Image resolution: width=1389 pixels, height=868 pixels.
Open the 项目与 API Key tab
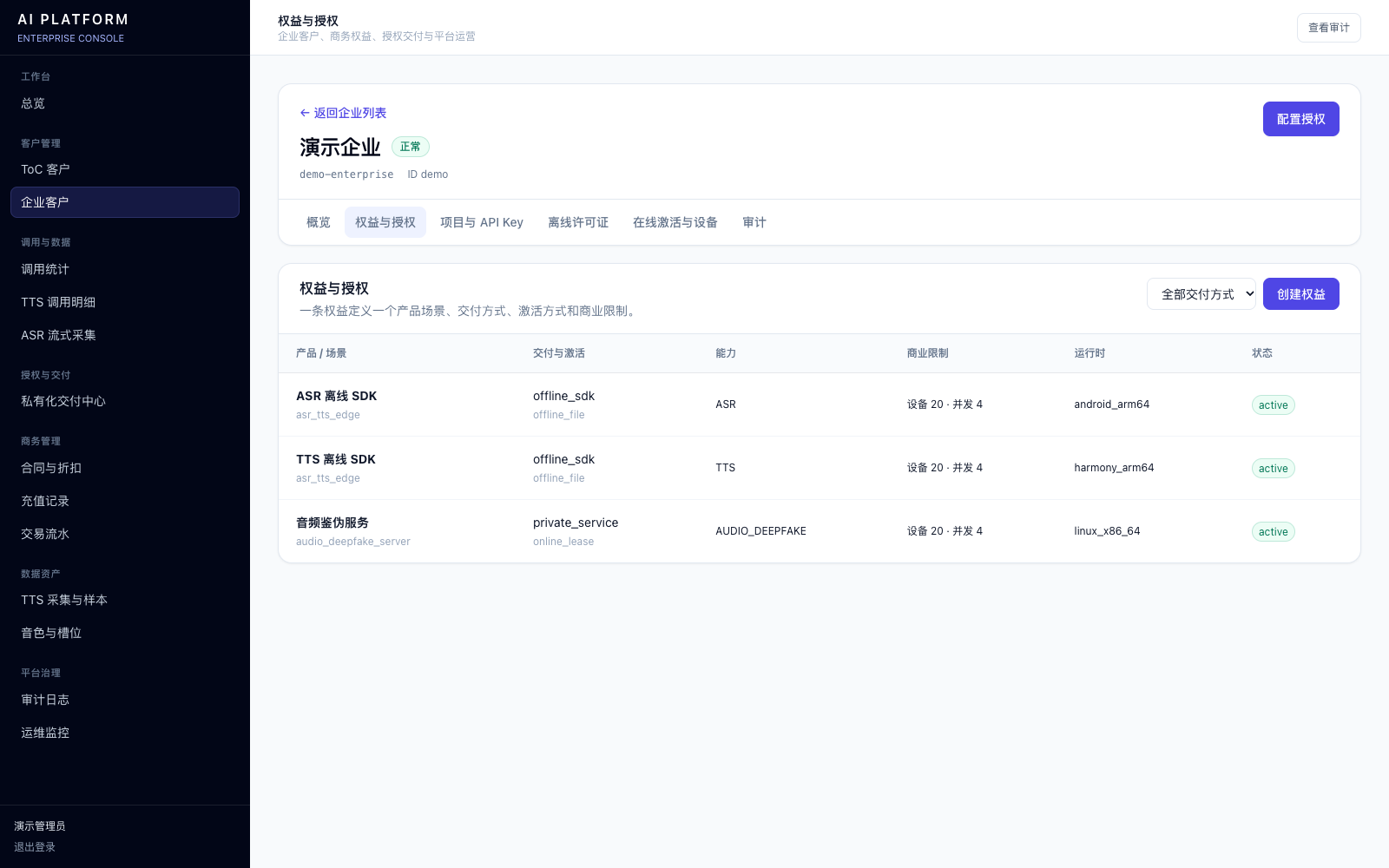pyautogui.click(x=482, y=222)
